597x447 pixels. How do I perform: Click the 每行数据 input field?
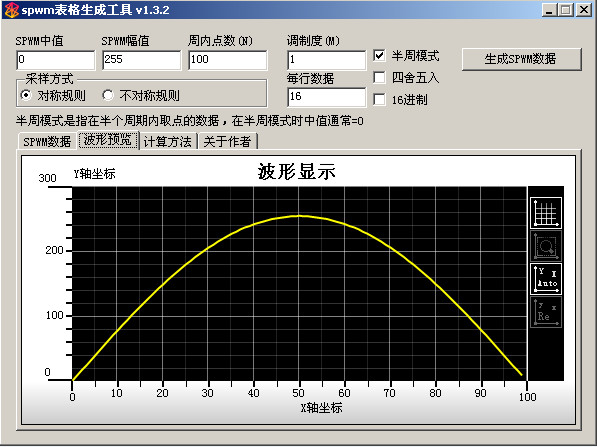[326, 97]
